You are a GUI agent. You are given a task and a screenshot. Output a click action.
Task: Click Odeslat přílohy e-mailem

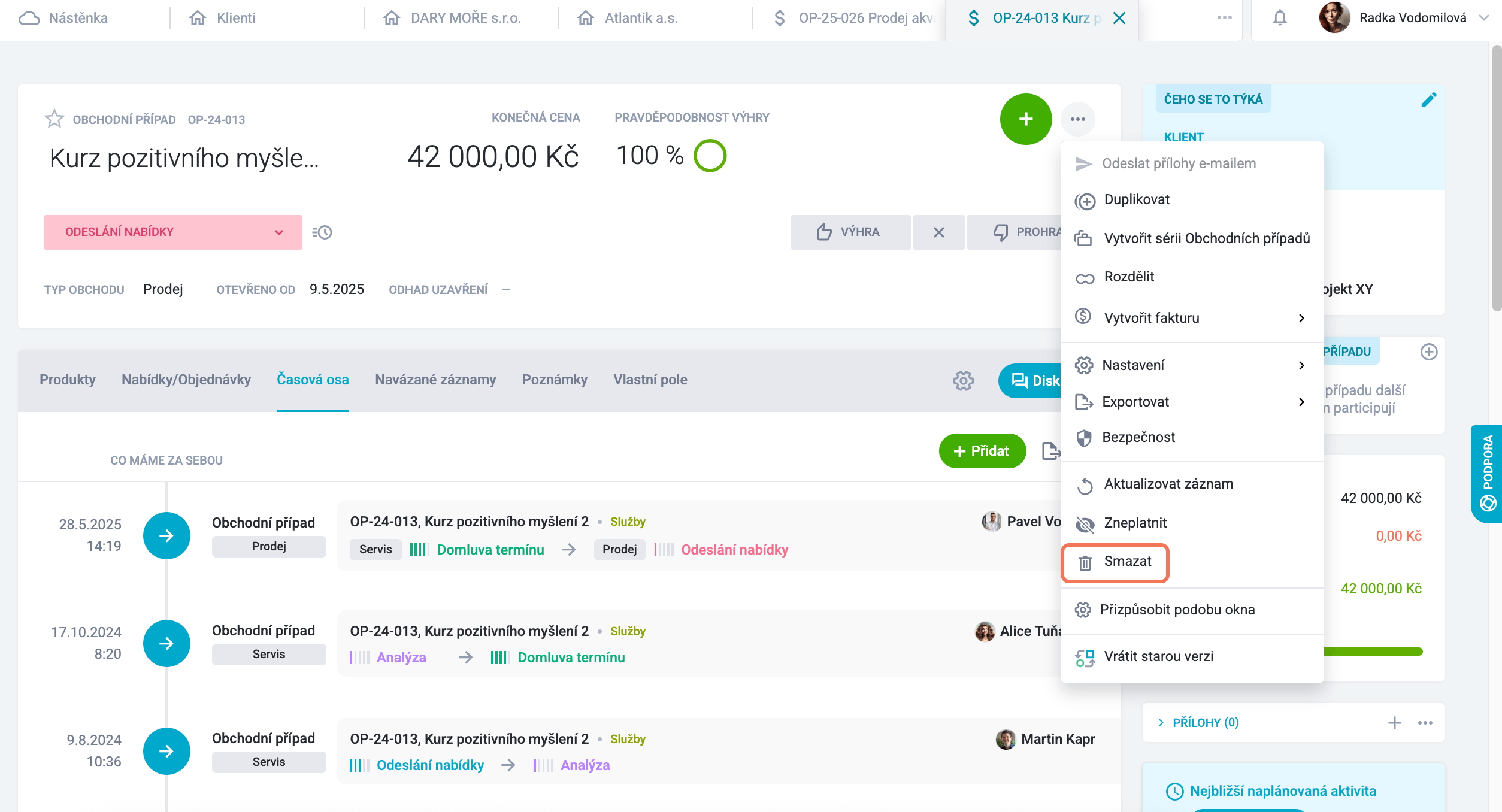coord(1192,163)
